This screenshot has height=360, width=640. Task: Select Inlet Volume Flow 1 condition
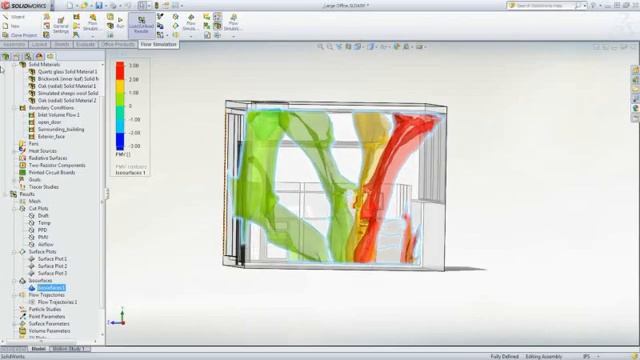coord(58,115)
